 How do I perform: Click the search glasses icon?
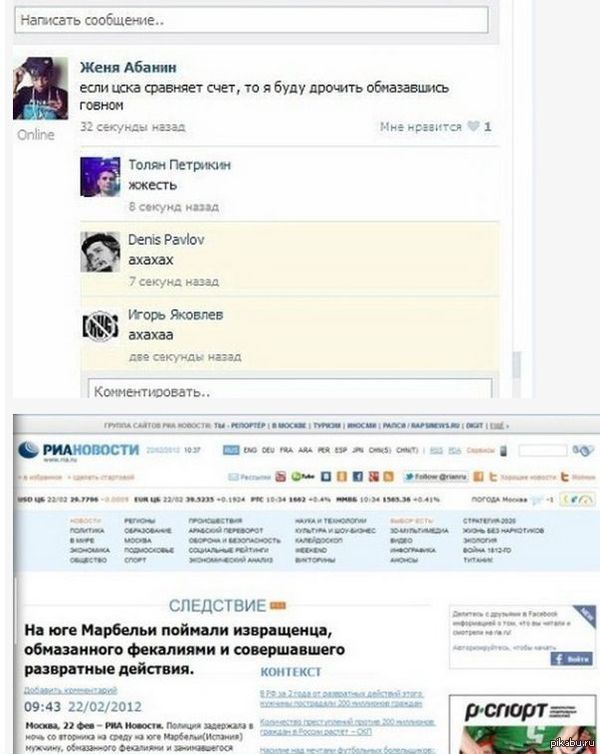(x=582, y=451)
